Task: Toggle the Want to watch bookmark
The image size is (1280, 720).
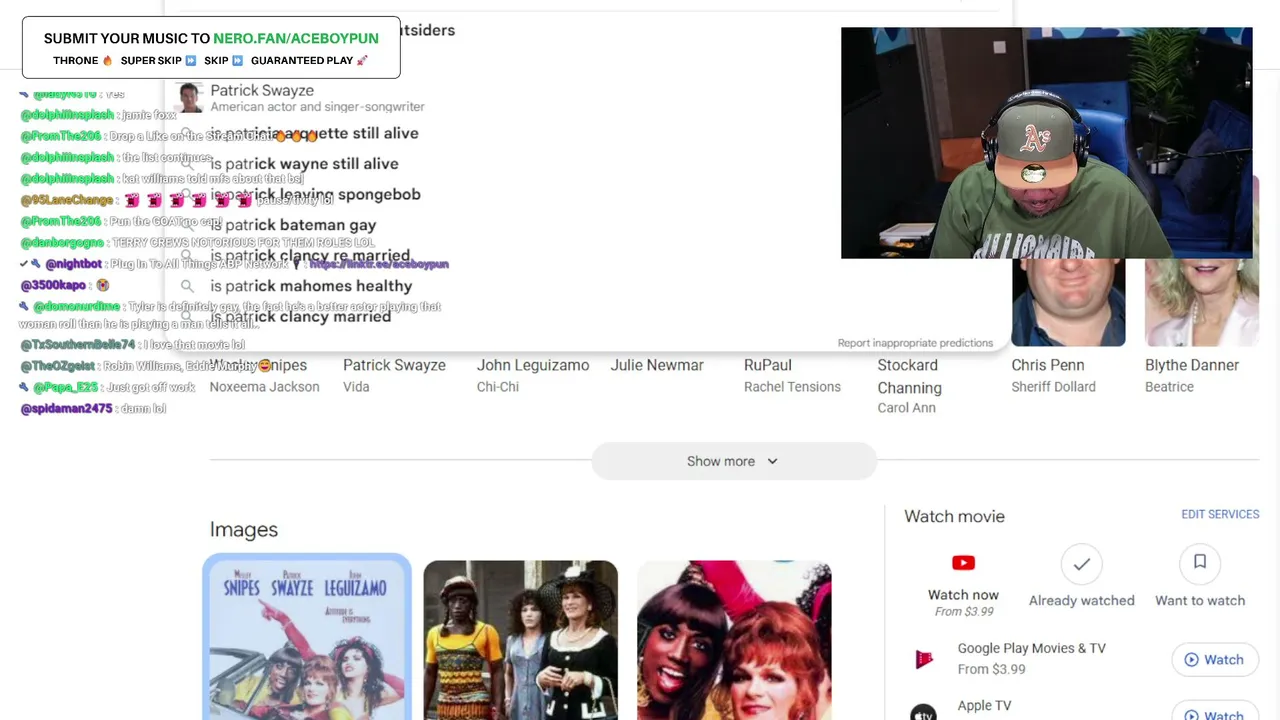Action: 1200,563
